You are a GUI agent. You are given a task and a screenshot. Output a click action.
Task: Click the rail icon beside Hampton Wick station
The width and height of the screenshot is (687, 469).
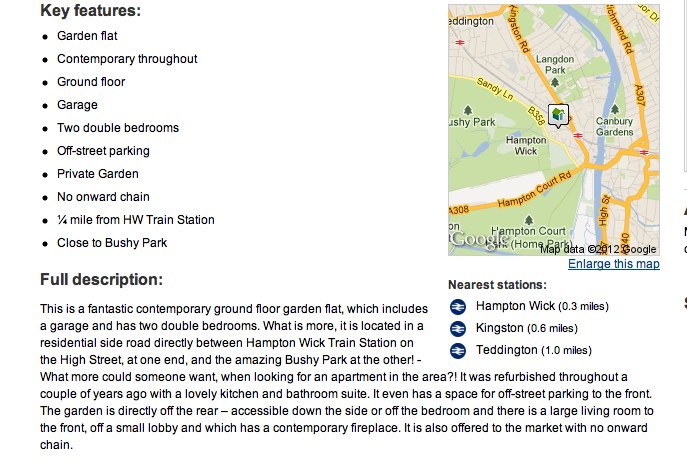pos(458,307)
